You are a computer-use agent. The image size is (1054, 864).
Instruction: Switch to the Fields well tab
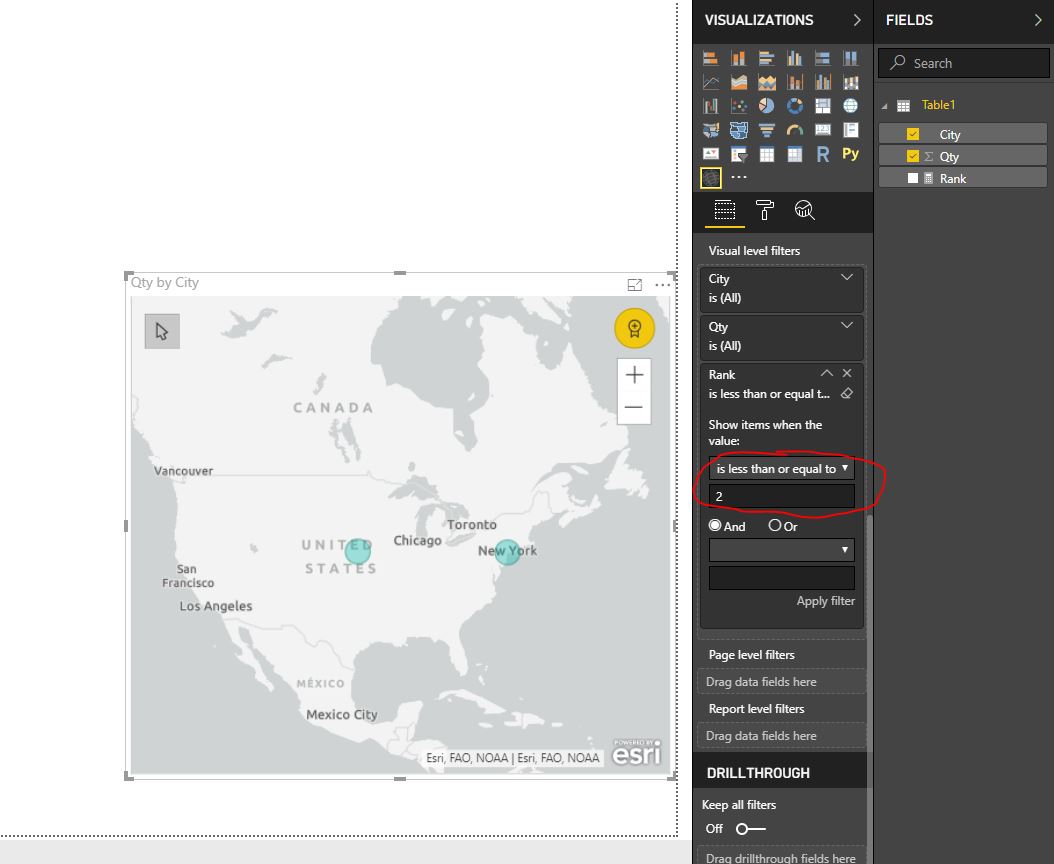[725, 210]
